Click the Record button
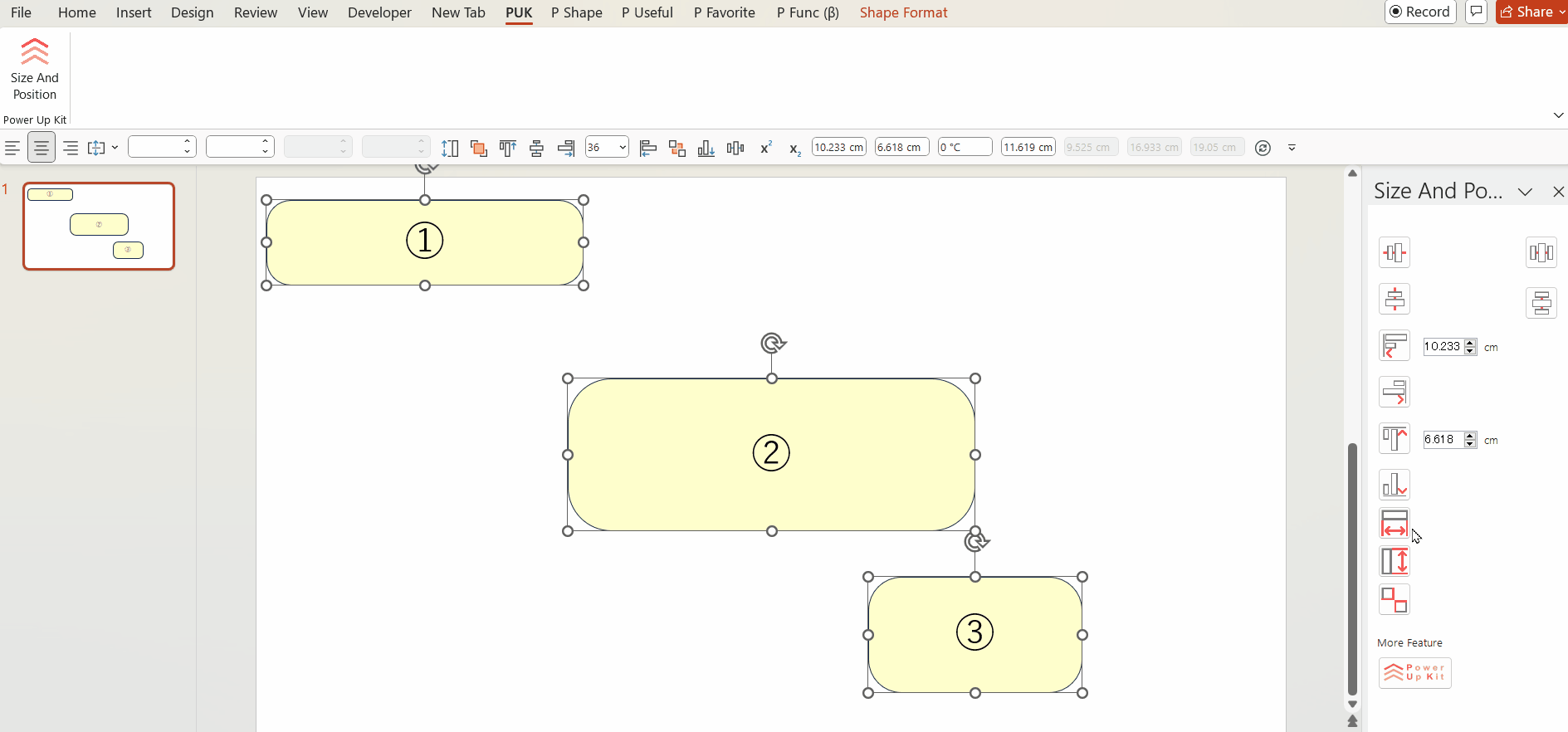Image resolution: width=1568 pixels, height=732 pixels. click(1420, 12)
